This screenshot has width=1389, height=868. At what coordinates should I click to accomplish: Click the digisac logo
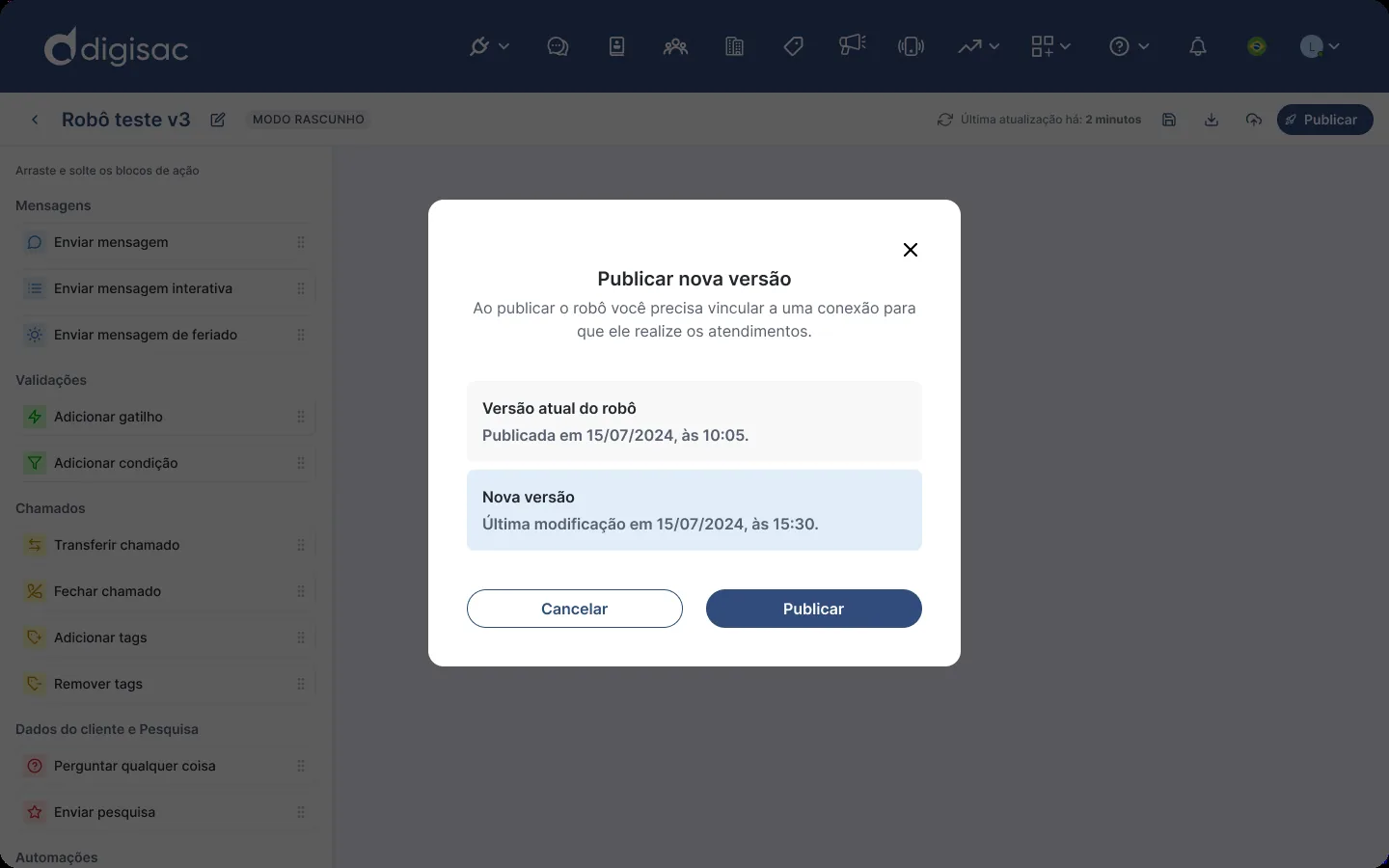point(116,47)
